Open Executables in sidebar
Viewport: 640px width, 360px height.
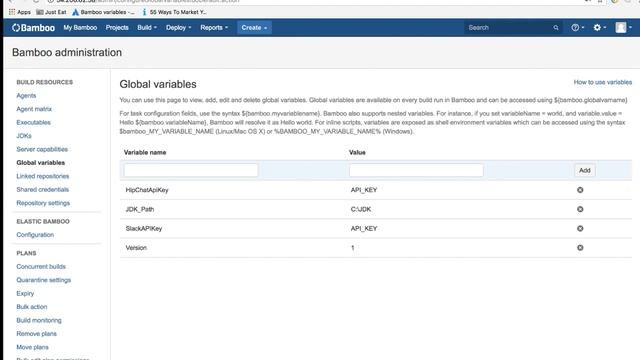tap(33, 122)
